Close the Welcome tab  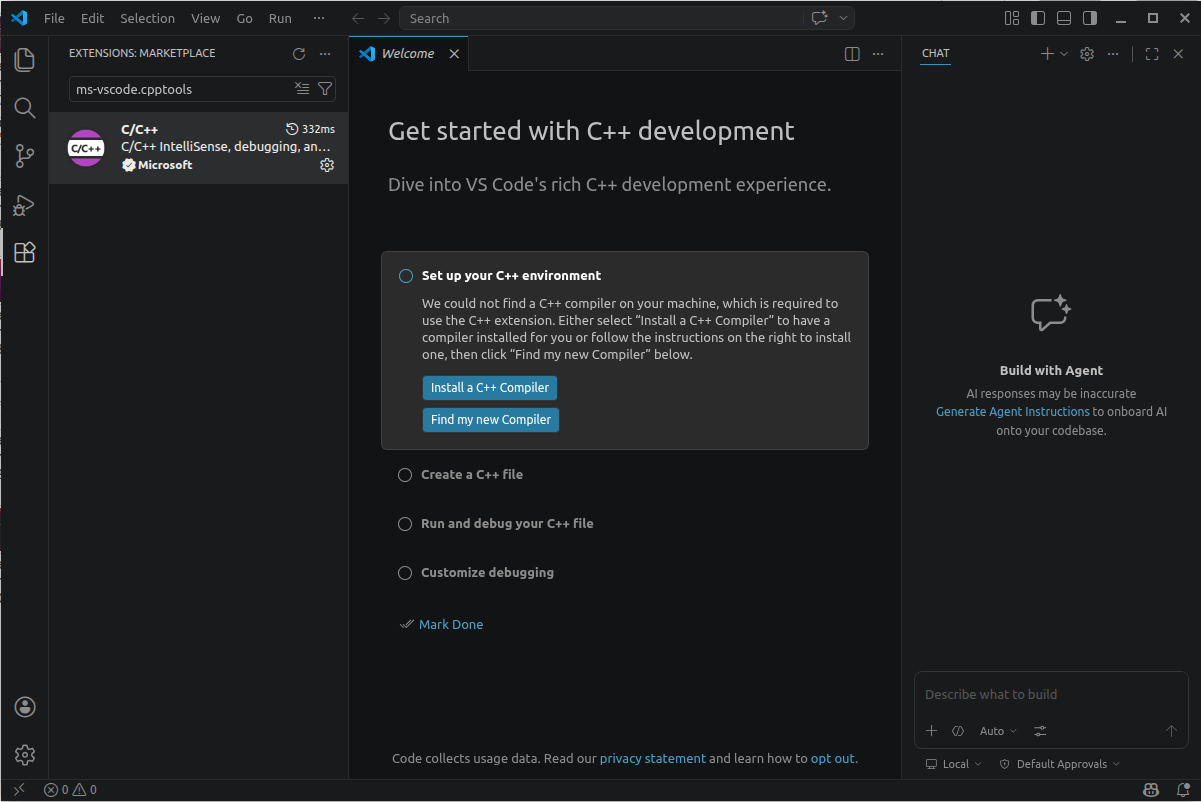(454, 54)
